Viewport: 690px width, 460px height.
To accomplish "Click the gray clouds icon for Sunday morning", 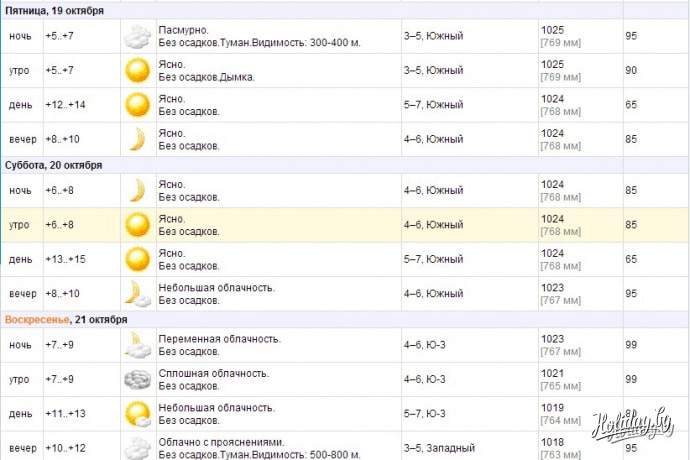I will (135, 379).
